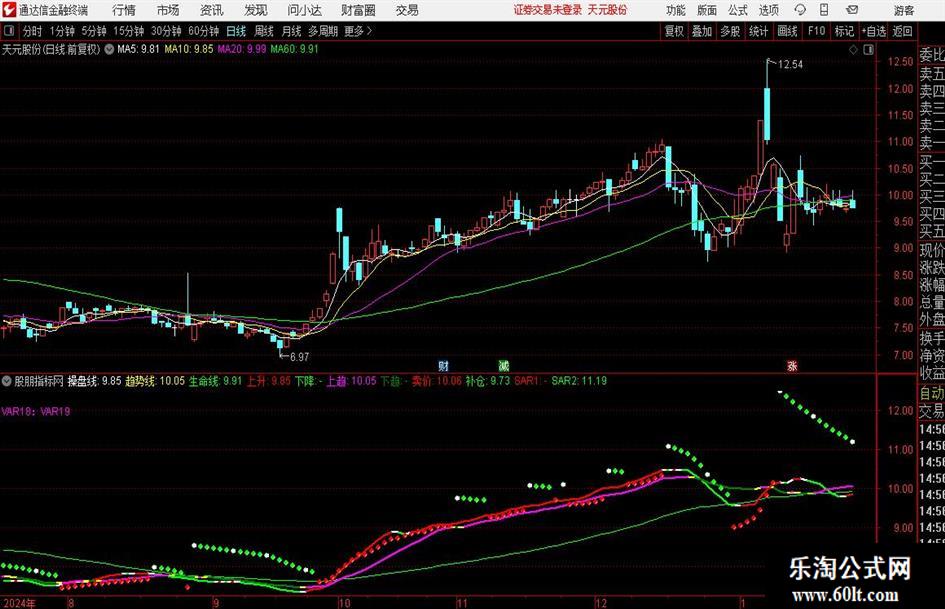
Task: Open the 发现 menu
Action: click(x=256, y=10)
